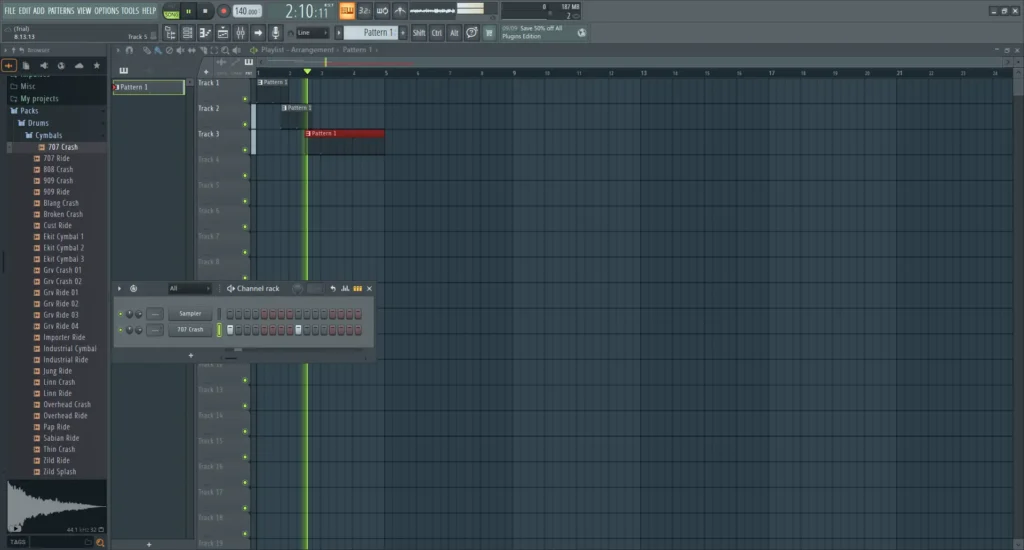The width and height of the screenshot is (1024, 550).
Task: Adjust the 707 Crash volume knob
Action: coord(138,330)
